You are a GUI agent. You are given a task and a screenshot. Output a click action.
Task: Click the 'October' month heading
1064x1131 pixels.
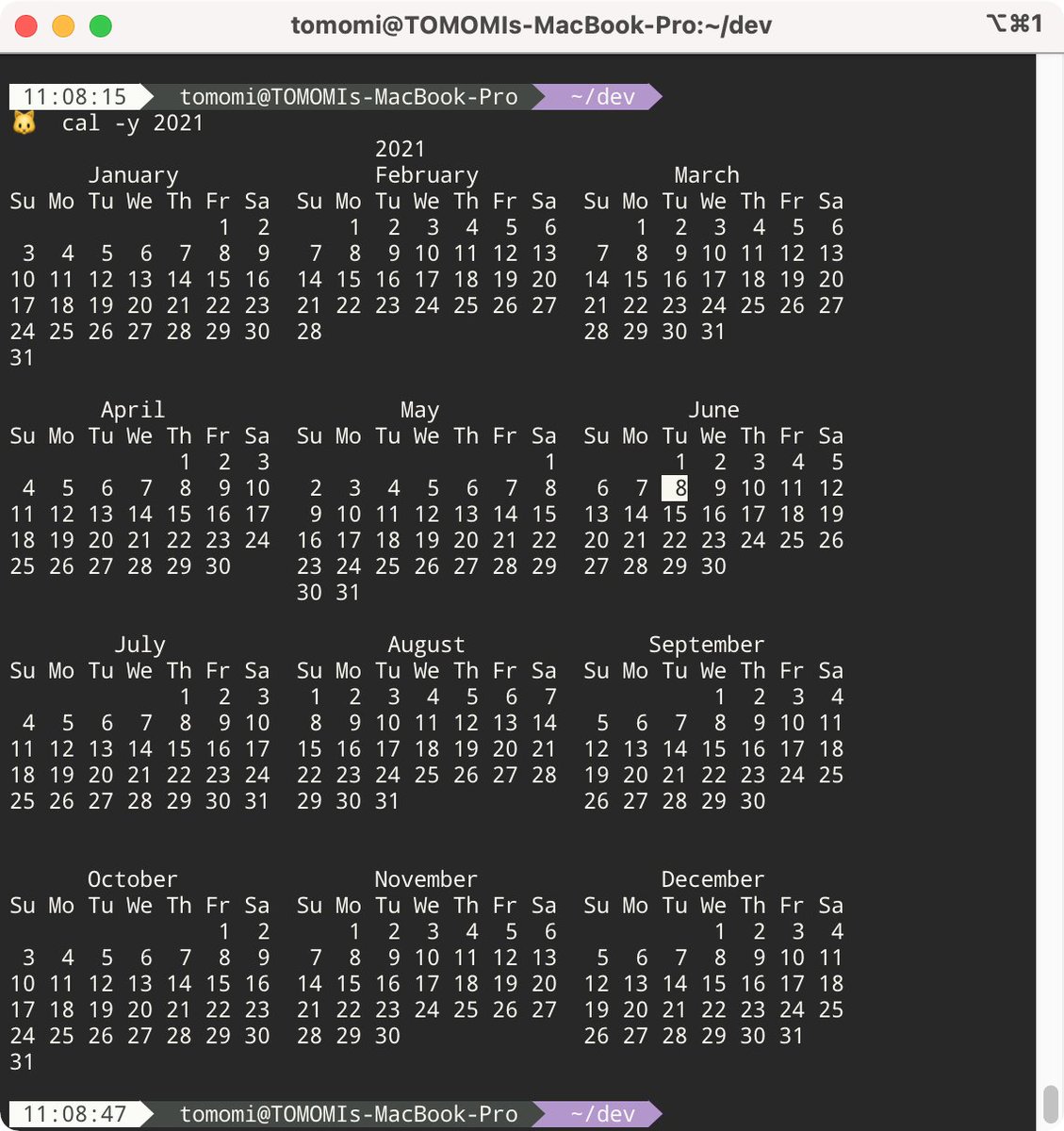(133, 879)
